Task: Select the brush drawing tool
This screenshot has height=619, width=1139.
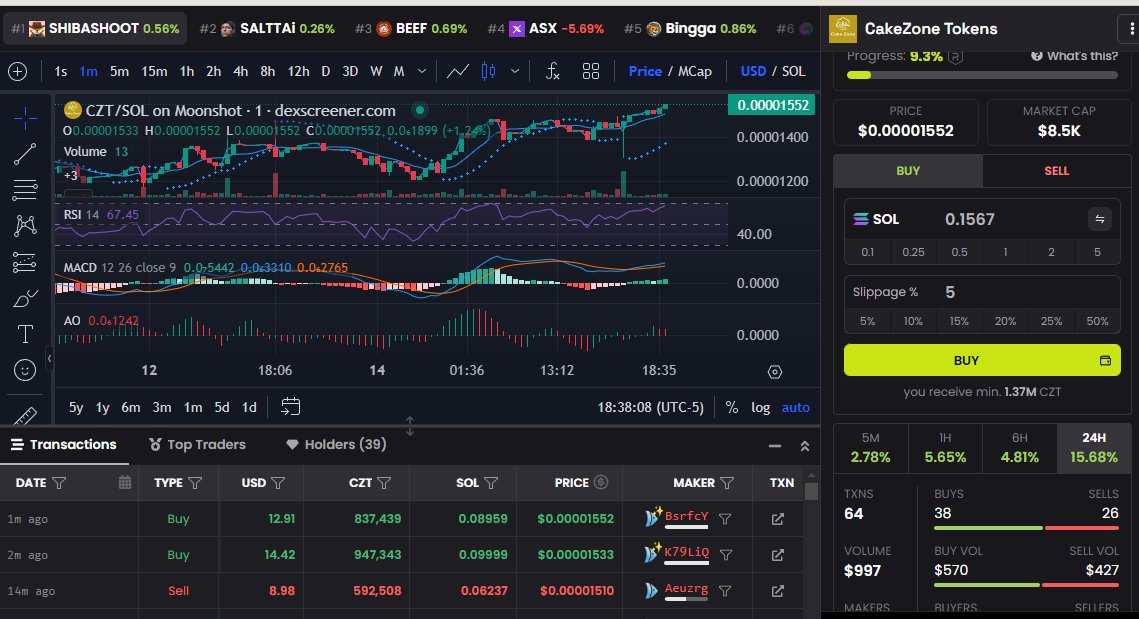Action: [x=25, y=299]
